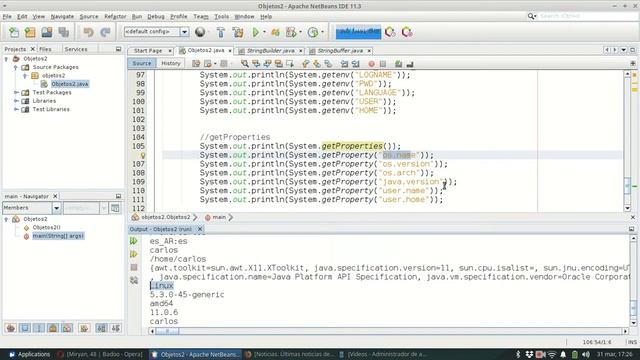This screenshot has height=360, width=640.
Task: Click the Open Project toolbar icon
Action: (x=47, y=32)
